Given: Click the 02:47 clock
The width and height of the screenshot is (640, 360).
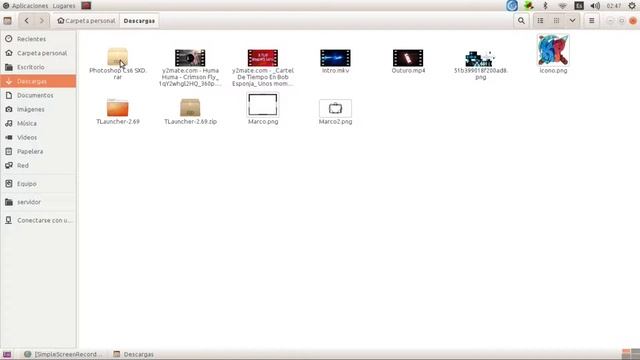Looking at the screenshot, I should tap(613, 6).
